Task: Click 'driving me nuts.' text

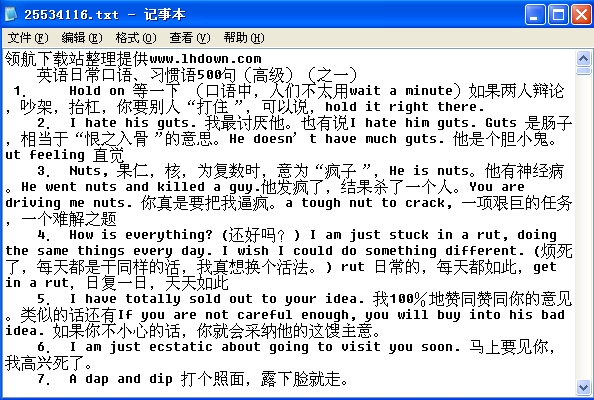Action: tap(69, 203)
